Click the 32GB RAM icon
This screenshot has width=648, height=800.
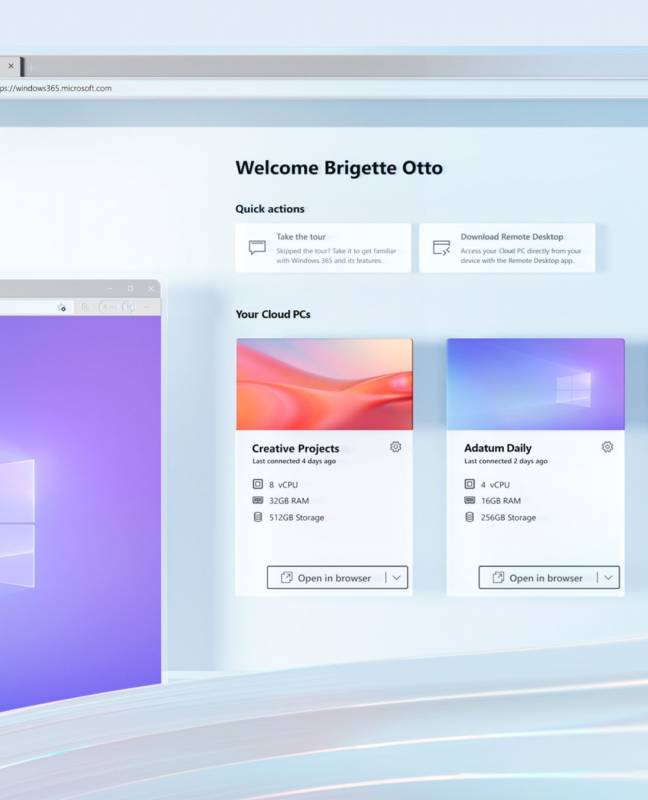tap(258, 500)
